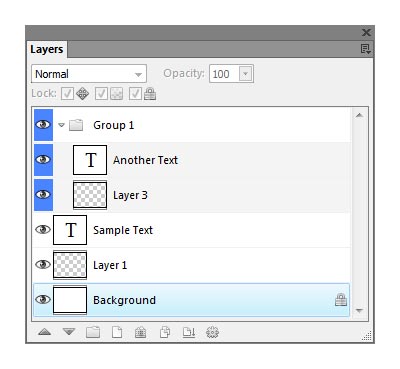The height and width of the screenshot is (369, 400).
Task: Click the Opacity value field
Action: [224, 74]
